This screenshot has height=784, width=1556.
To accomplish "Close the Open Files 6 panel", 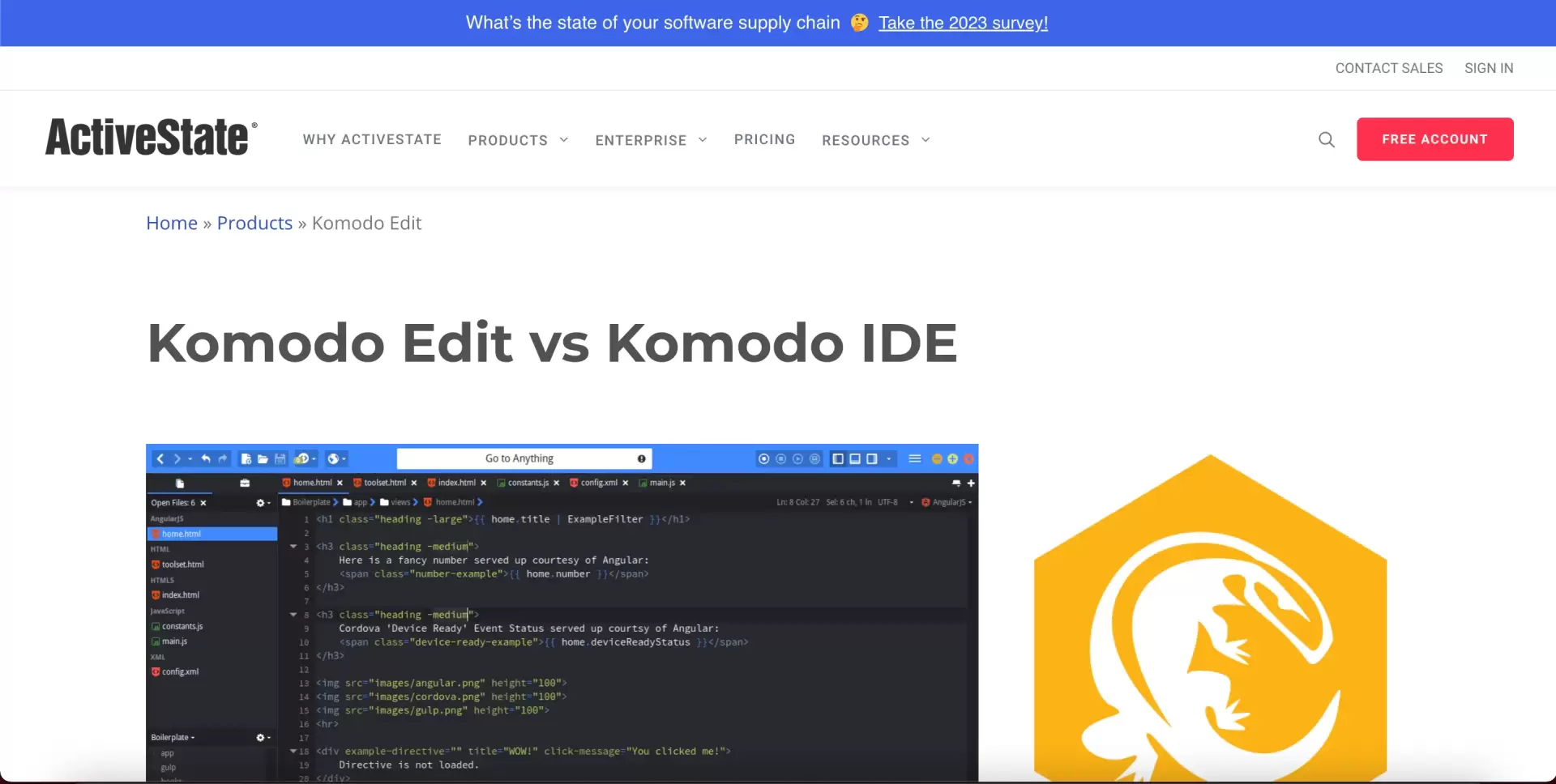I will tap(203, 503).
